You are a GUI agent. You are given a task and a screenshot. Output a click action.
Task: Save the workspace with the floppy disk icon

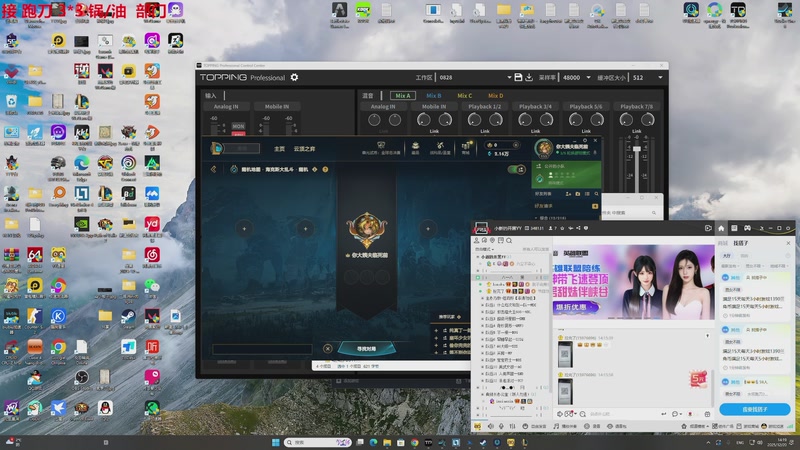[x=518, y=77]
